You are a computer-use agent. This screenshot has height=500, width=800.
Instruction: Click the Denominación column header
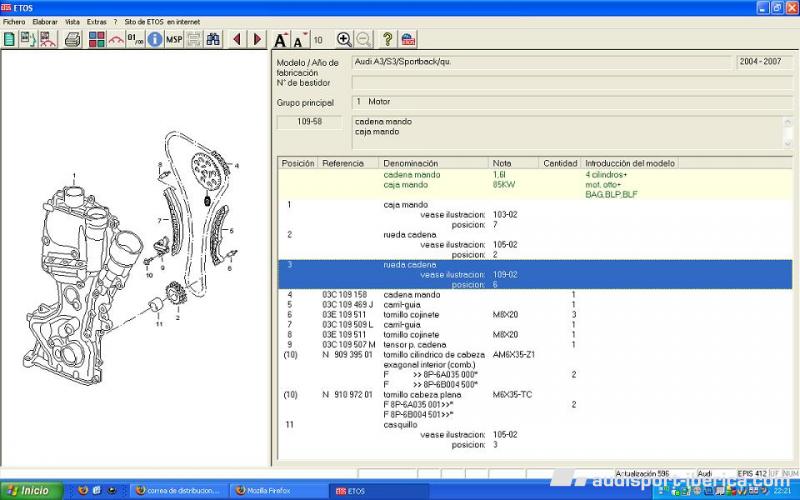(433, 163)
